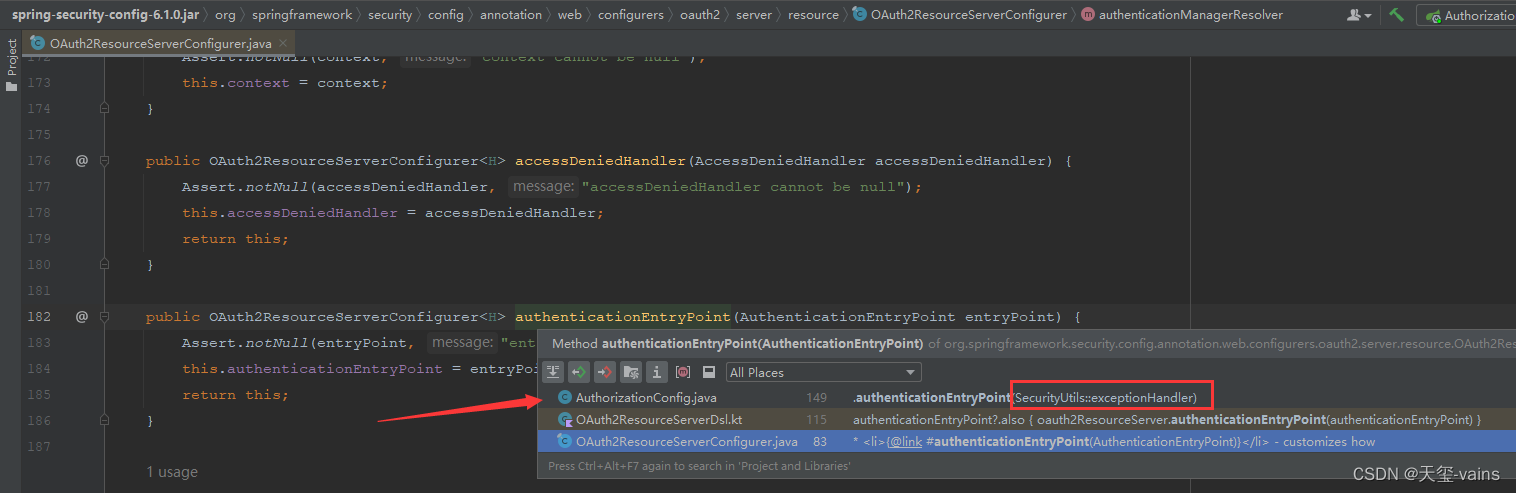Image resolution: width=1516 pixels, height=493 pixels.
Task: Click the group-by-directory folder icon in popup
Action: (631, 372)
